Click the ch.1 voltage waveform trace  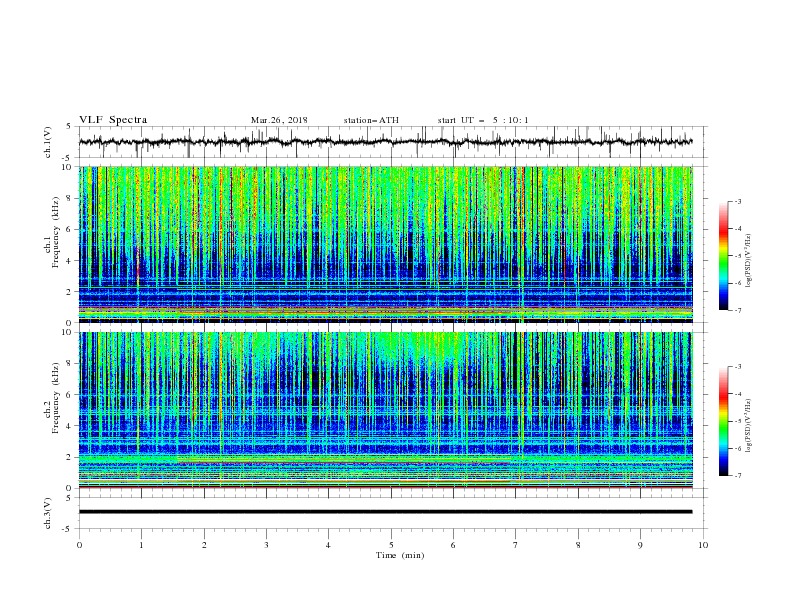click(x=385, y=142)
